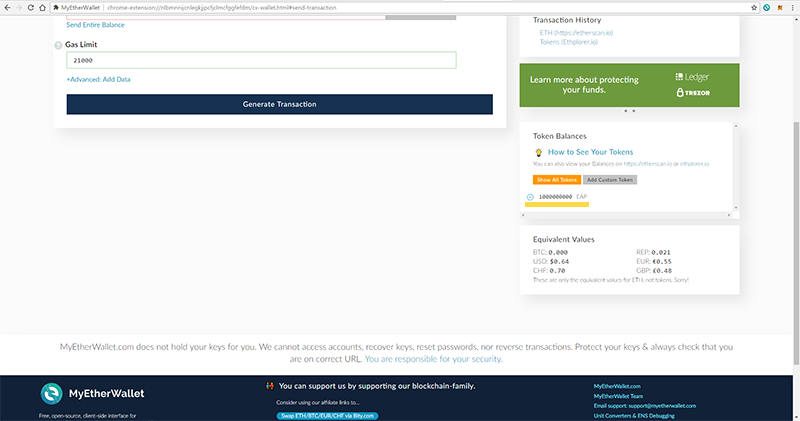Open the Chrome three-dot menu
800x421 pixels.
point(792,8)
